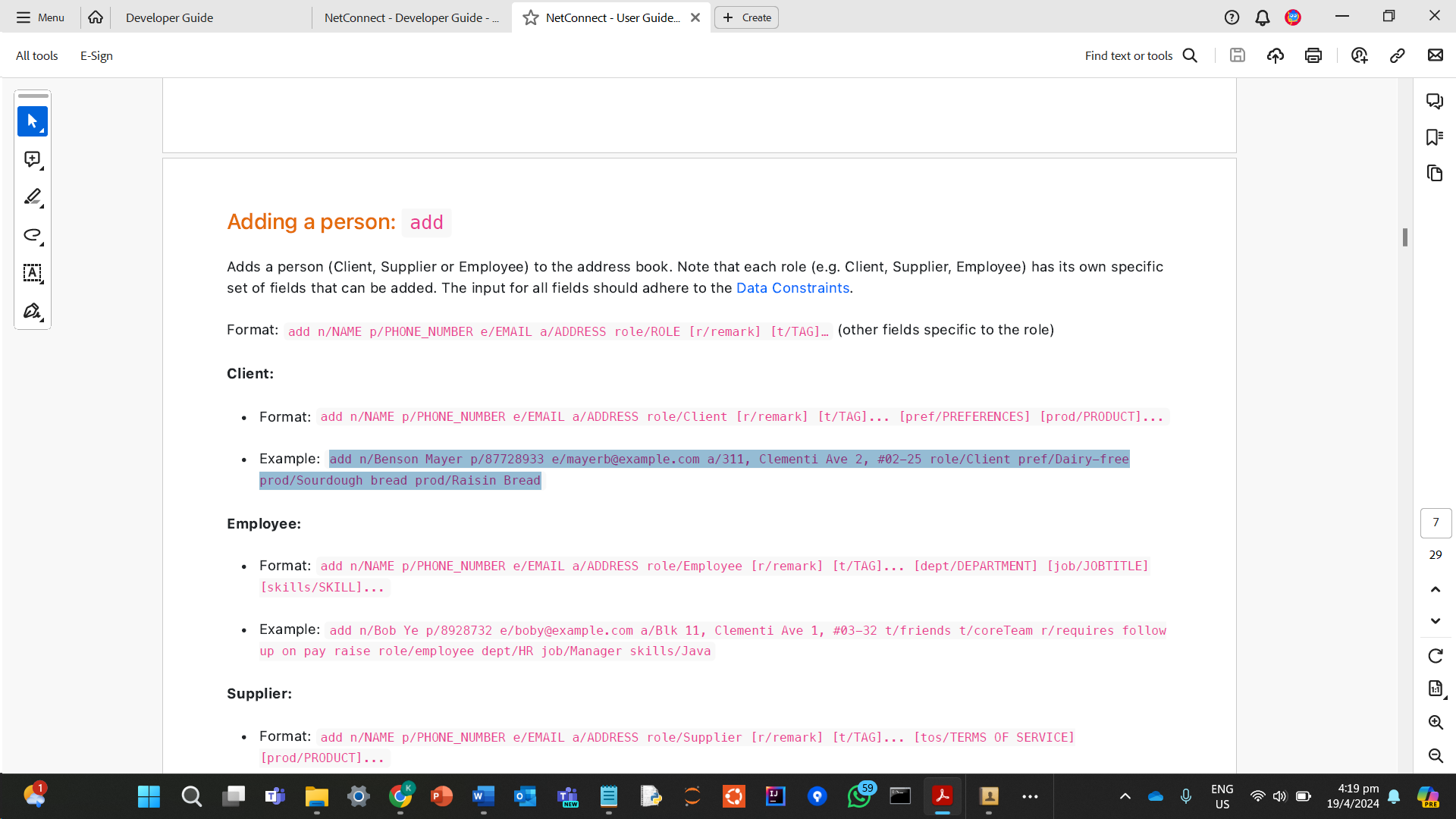Pick the Draw freeform lasso tool
Screen dimensions: 1456x819
32,235
